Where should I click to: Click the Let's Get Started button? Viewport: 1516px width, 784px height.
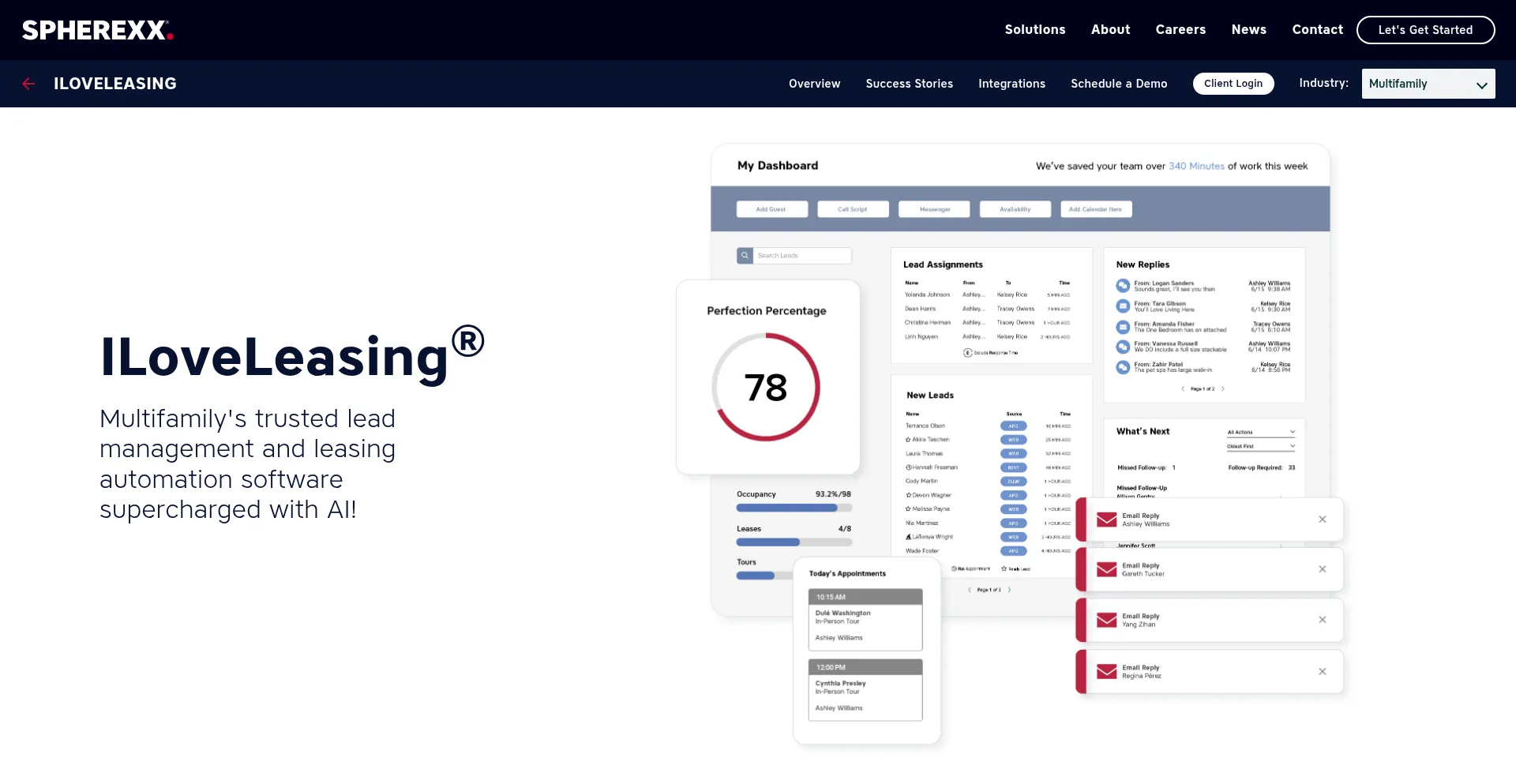1424,30
